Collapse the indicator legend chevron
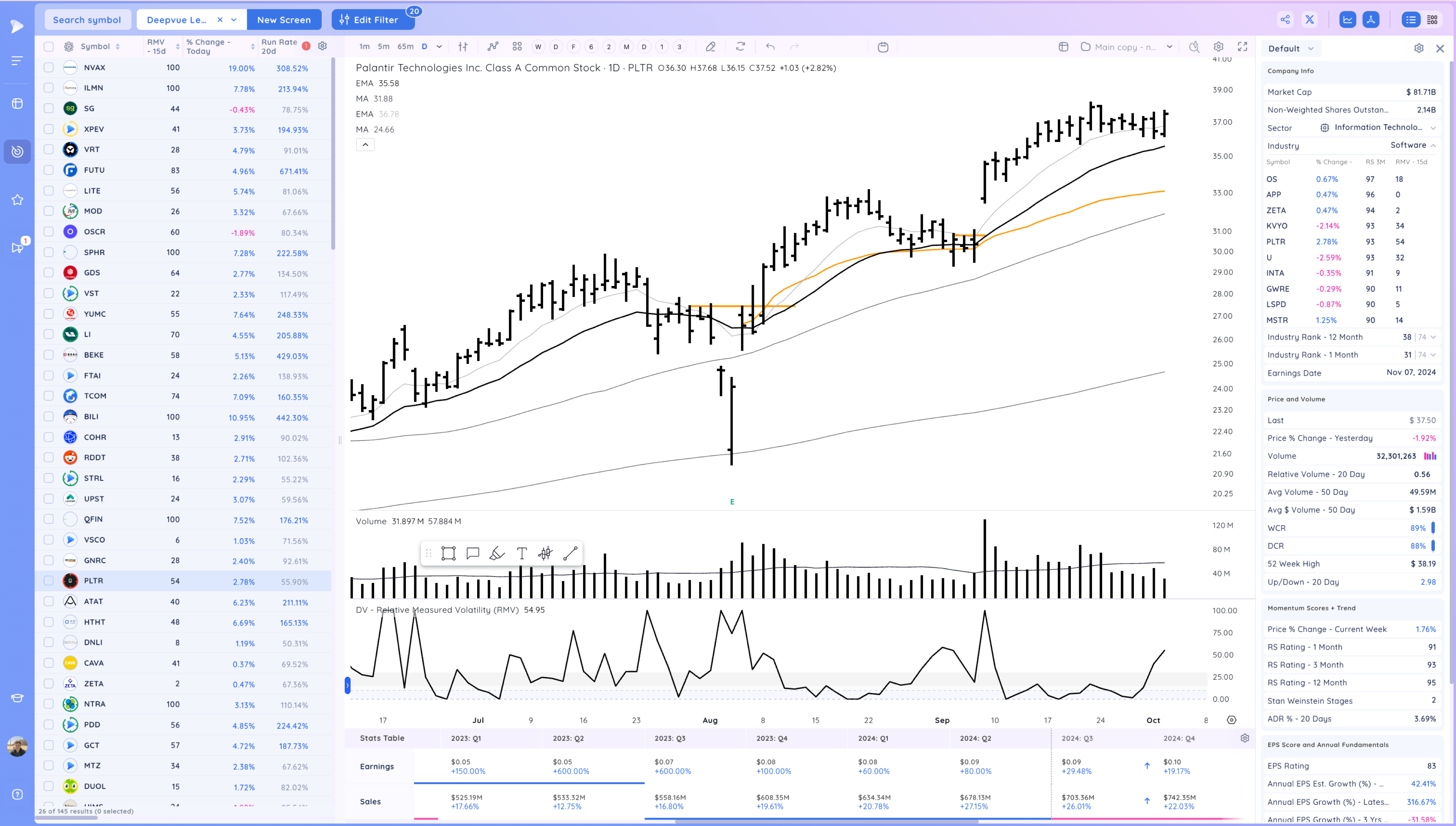Viewport: 1456px width, 826px height. (x=365, y=145)
